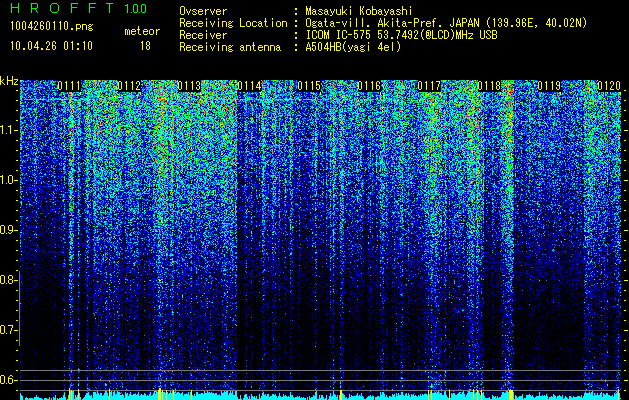Click the 0112 time marker label
Image resolution: width=629 pixels, height=400 pixels.
click(129, 86)
